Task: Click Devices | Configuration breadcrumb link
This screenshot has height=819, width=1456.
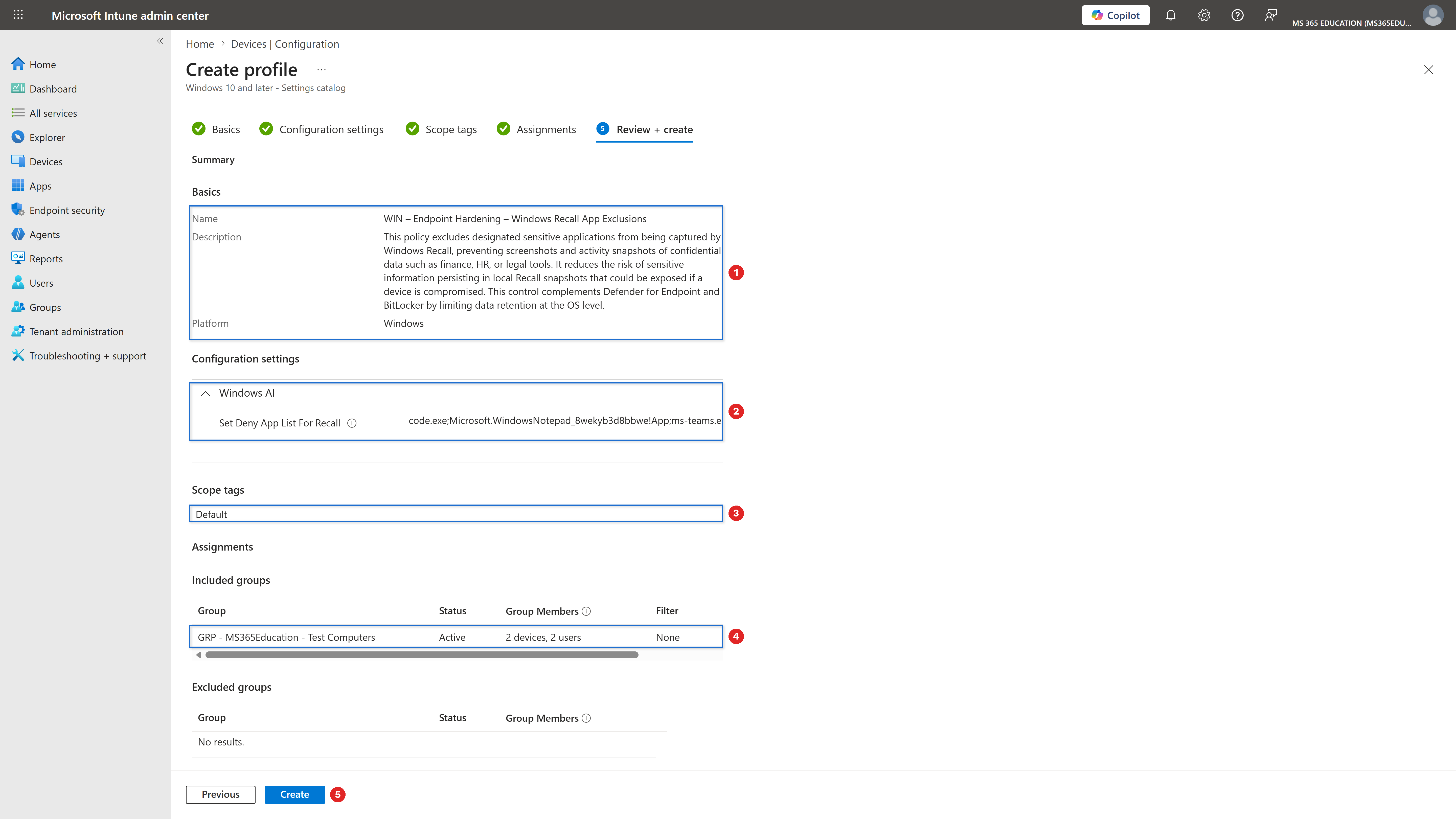Action: (x=285, y=44)
